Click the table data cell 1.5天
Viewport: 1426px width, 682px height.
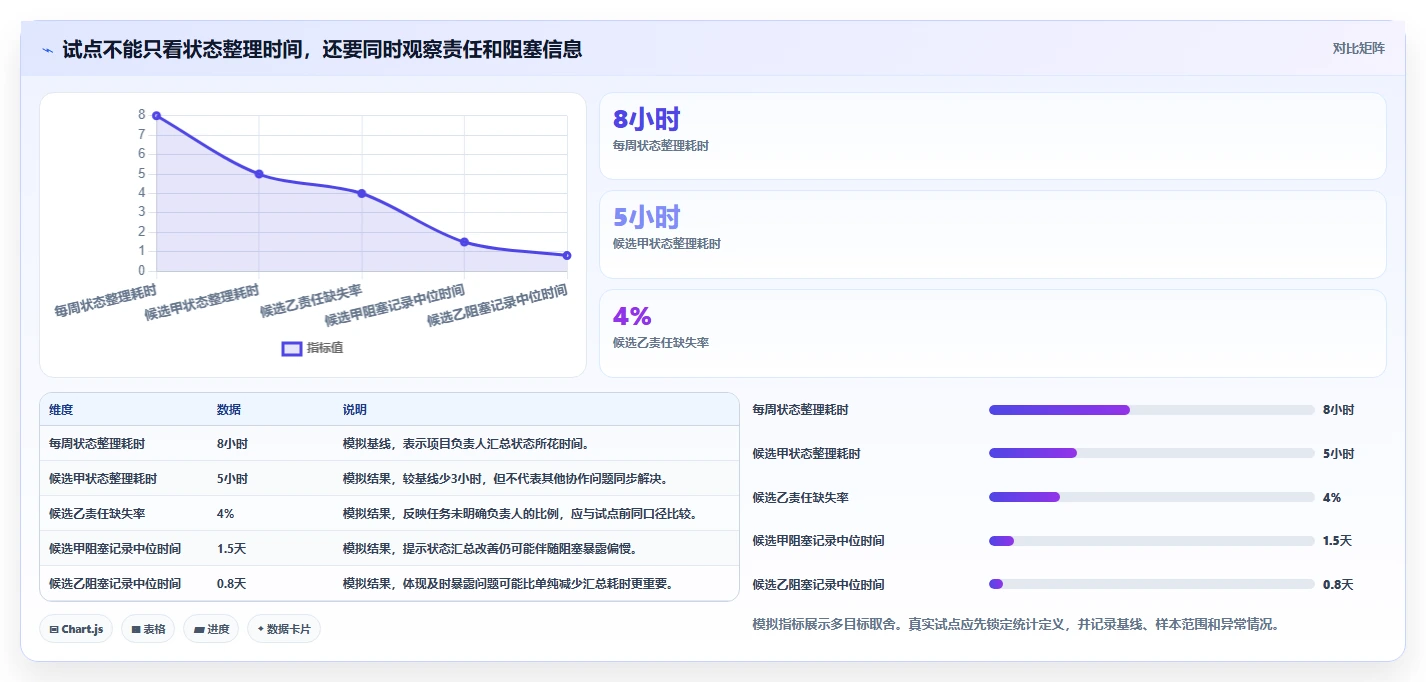coord(231,549)
